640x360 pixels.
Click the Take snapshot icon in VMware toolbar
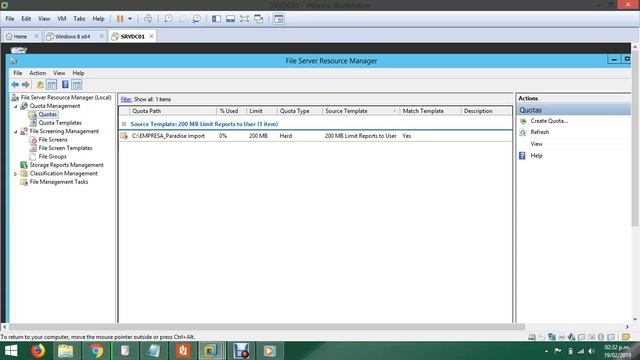168,19
